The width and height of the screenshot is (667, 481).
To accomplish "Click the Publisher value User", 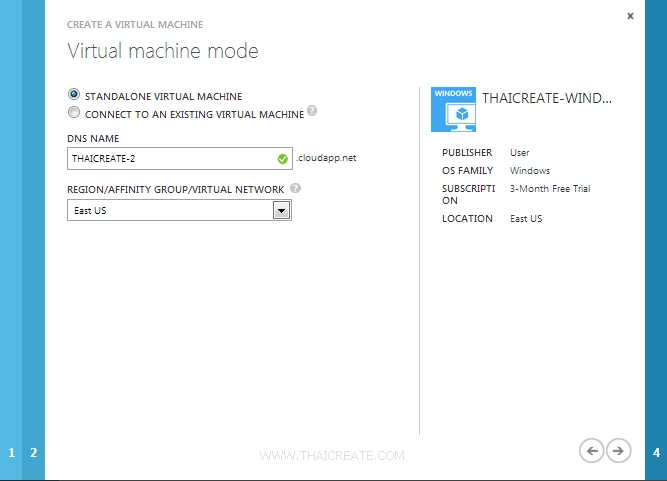I will [519, 153].
